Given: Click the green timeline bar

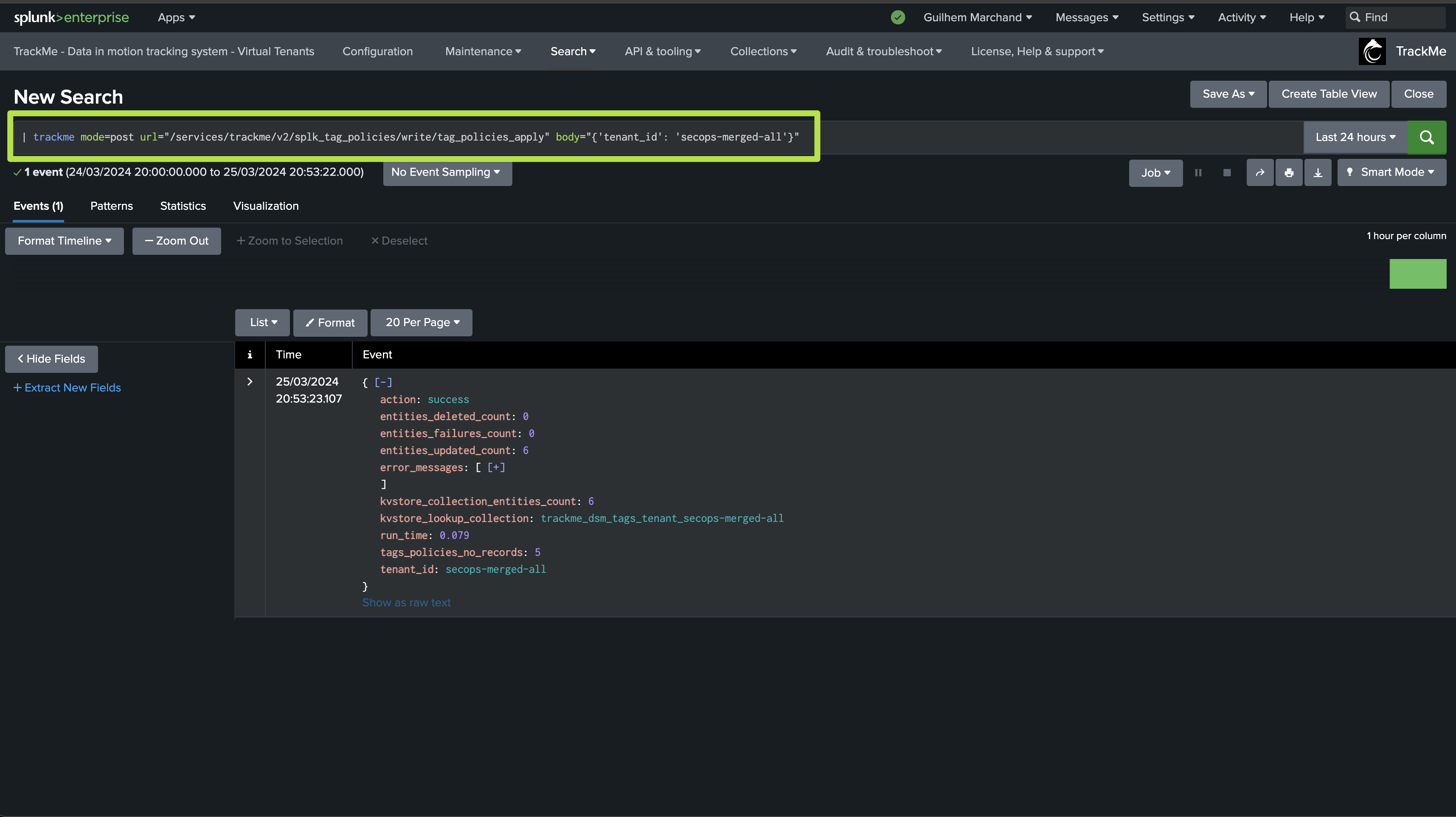Looking at the screenshot, I should (1417, 274).
